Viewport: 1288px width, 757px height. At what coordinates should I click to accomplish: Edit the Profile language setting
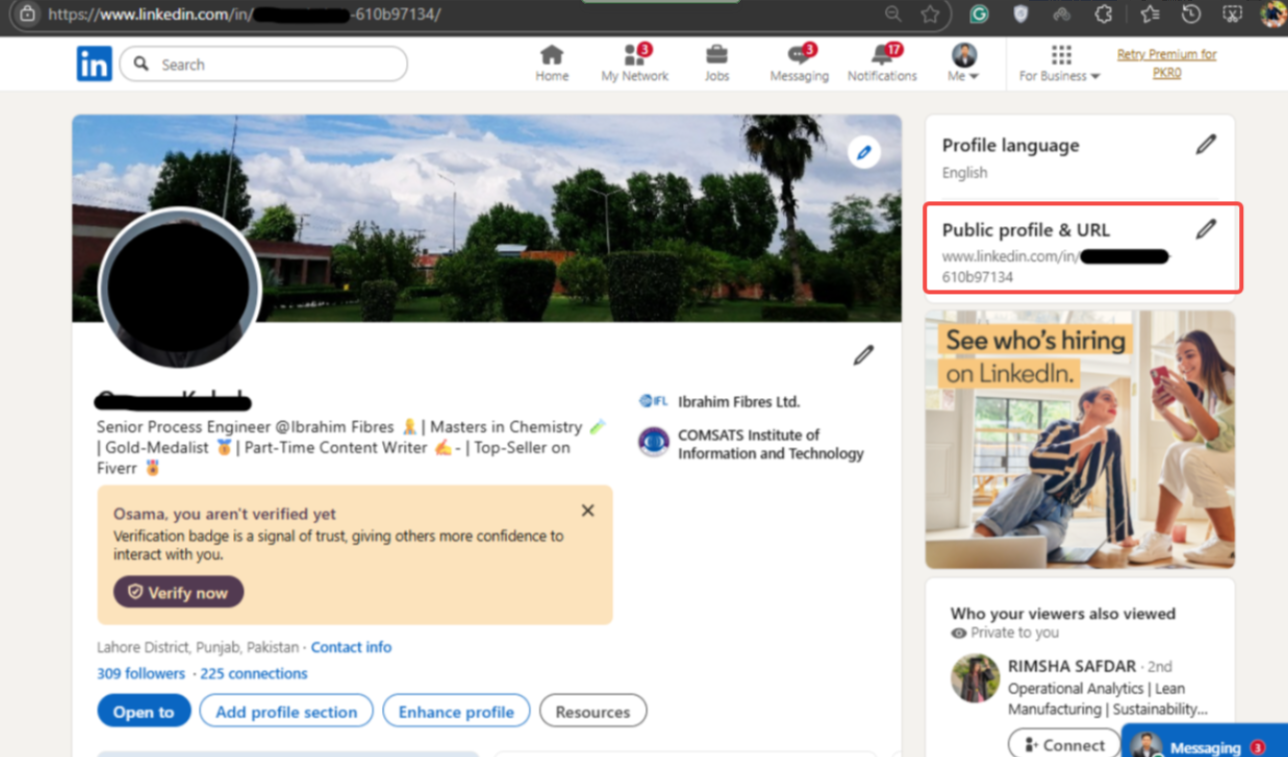[x=1207, y=145]
